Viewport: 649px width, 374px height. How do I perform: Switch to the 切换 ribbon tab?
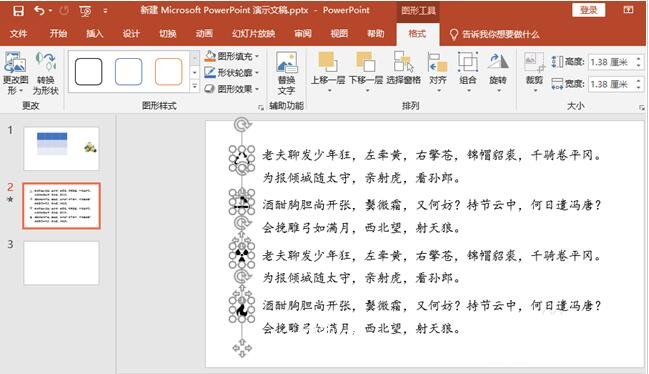click(168, 34)
